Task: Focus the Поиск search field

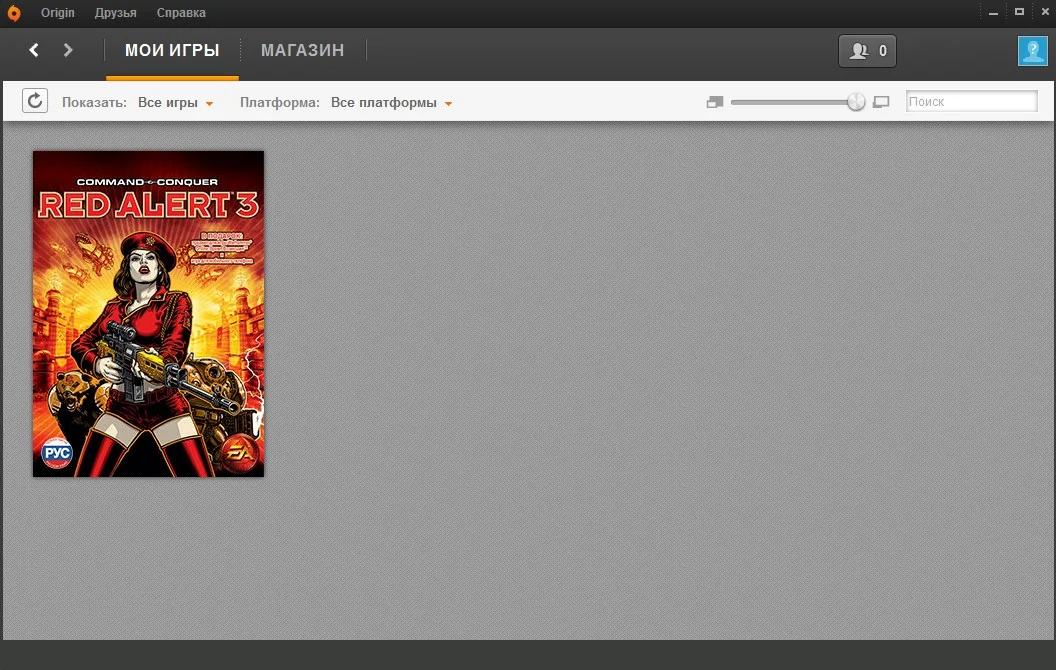Action: [971, 101]
